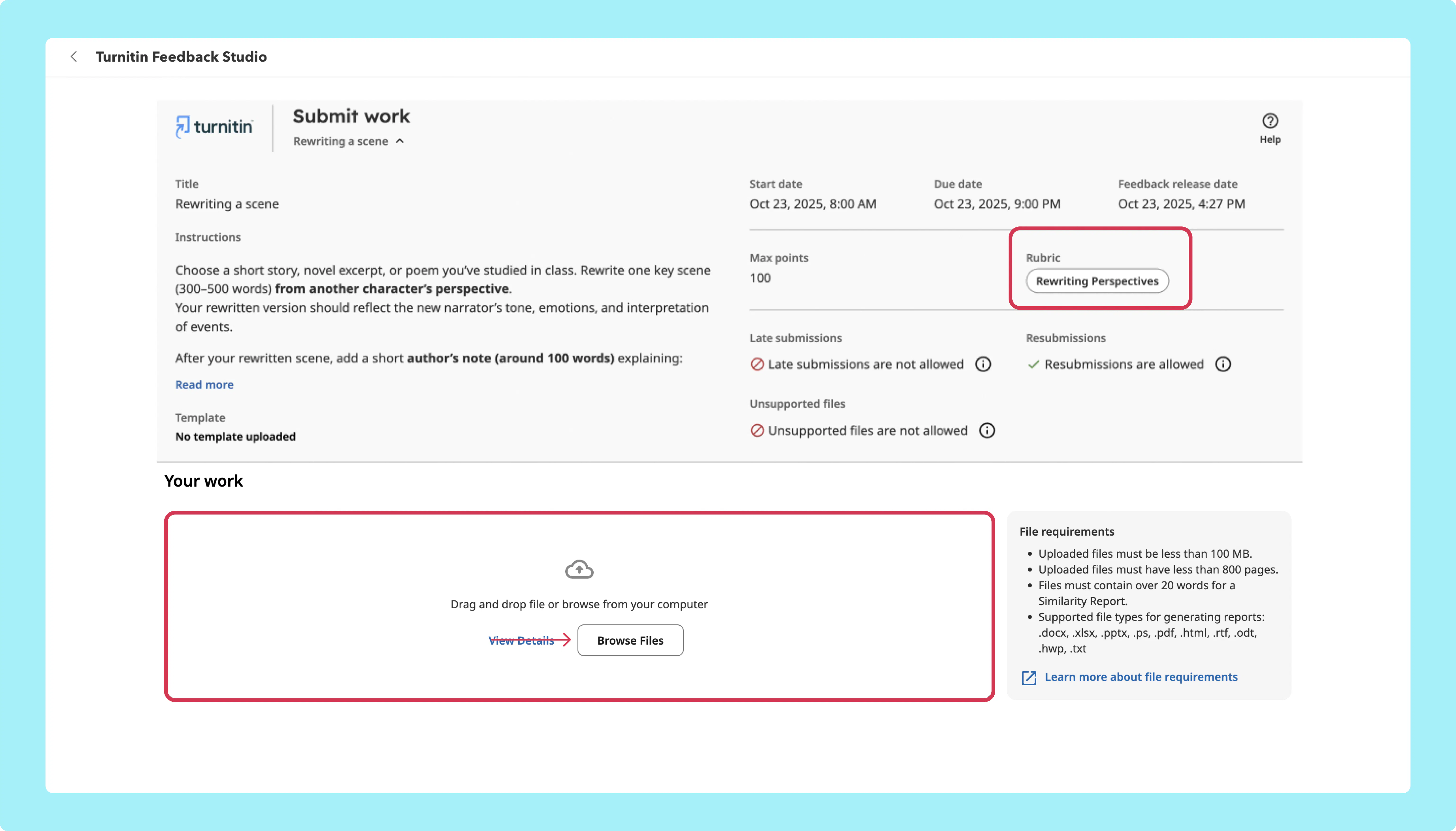Click the 'Drag and drop file' prompt text
This screenshot has width=1456, height=831.
[579, 604]
